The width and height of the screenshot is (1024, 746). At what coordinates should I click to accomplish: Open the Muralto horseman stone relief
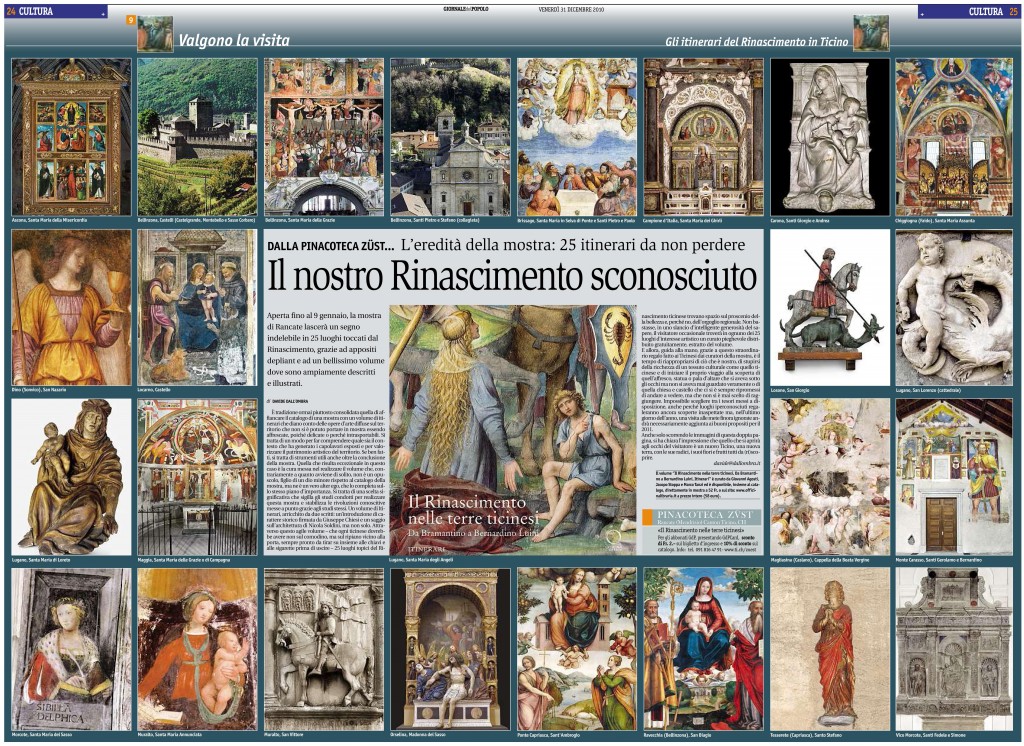point(324,649)
